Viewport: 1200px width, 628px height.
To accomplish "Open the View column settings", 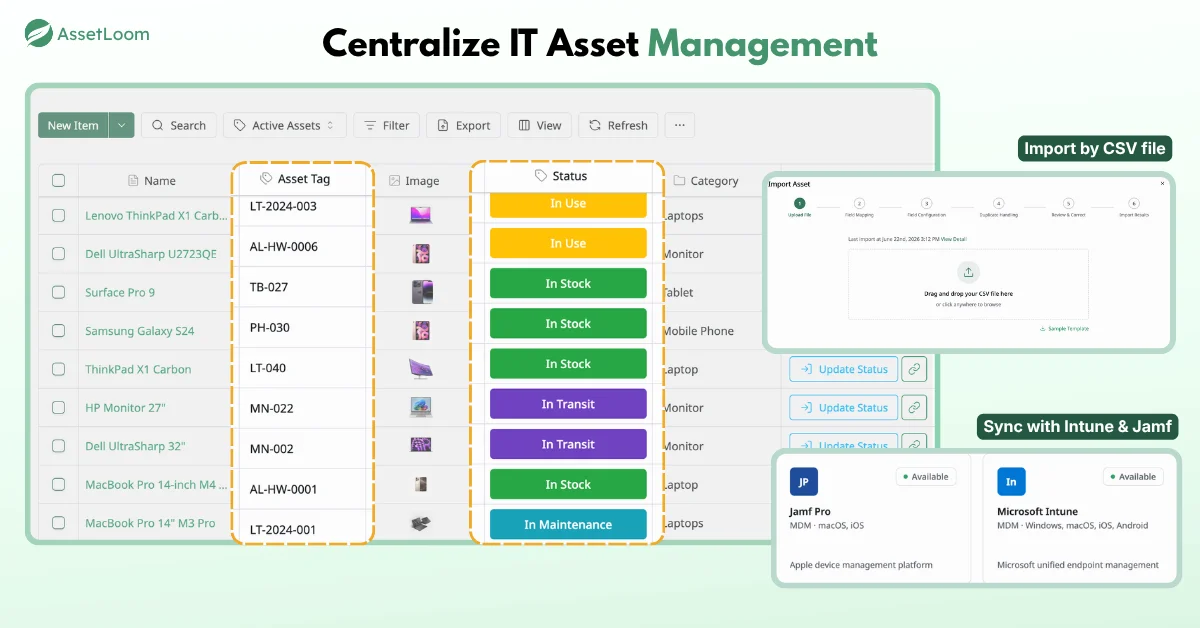I will [x=539, y=125].
